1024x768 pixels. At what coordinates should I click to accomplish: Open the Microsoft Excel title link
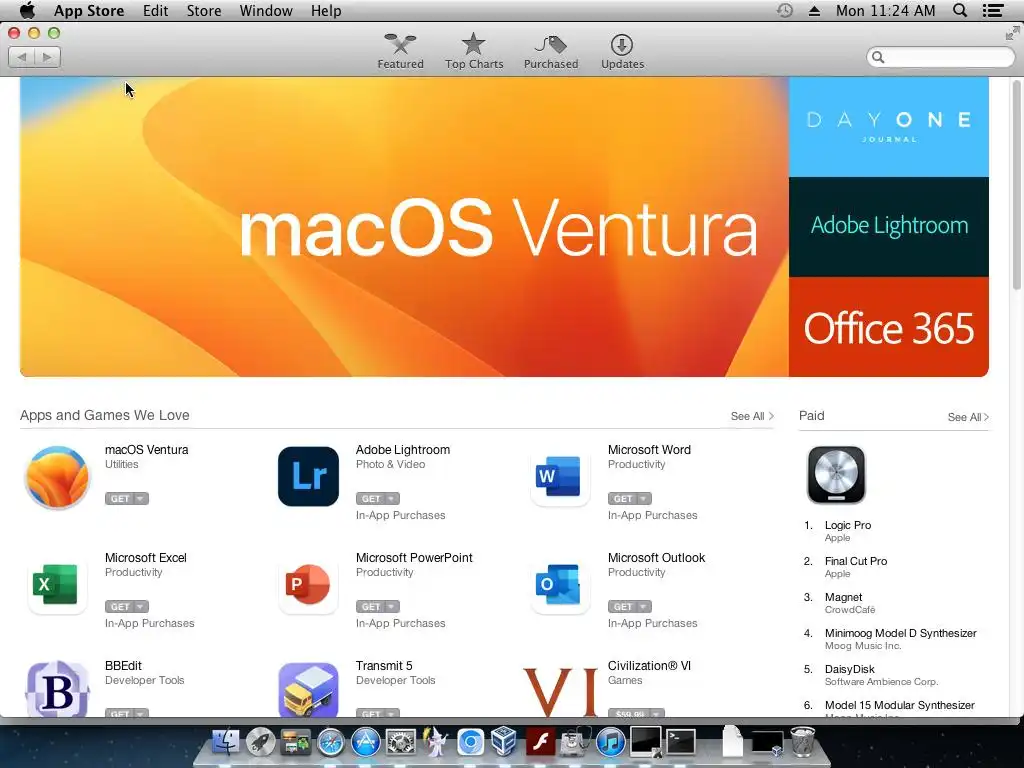[146, 558]
